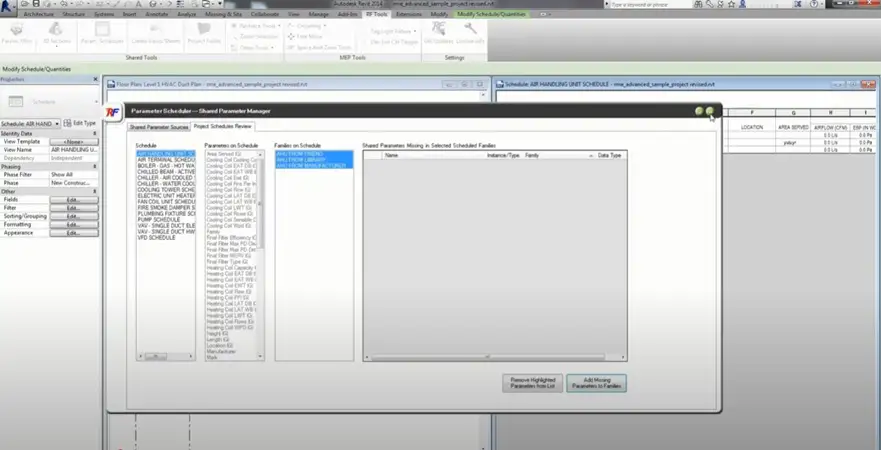Click the View Name value field
881x450 pixels.
tap(74, 150)
